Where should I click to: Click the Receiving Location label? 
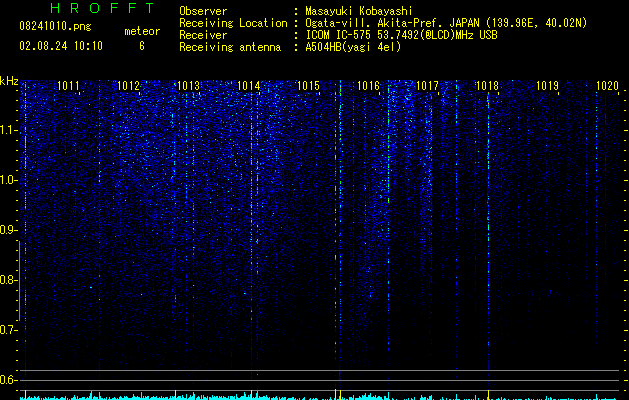[233, 23]
